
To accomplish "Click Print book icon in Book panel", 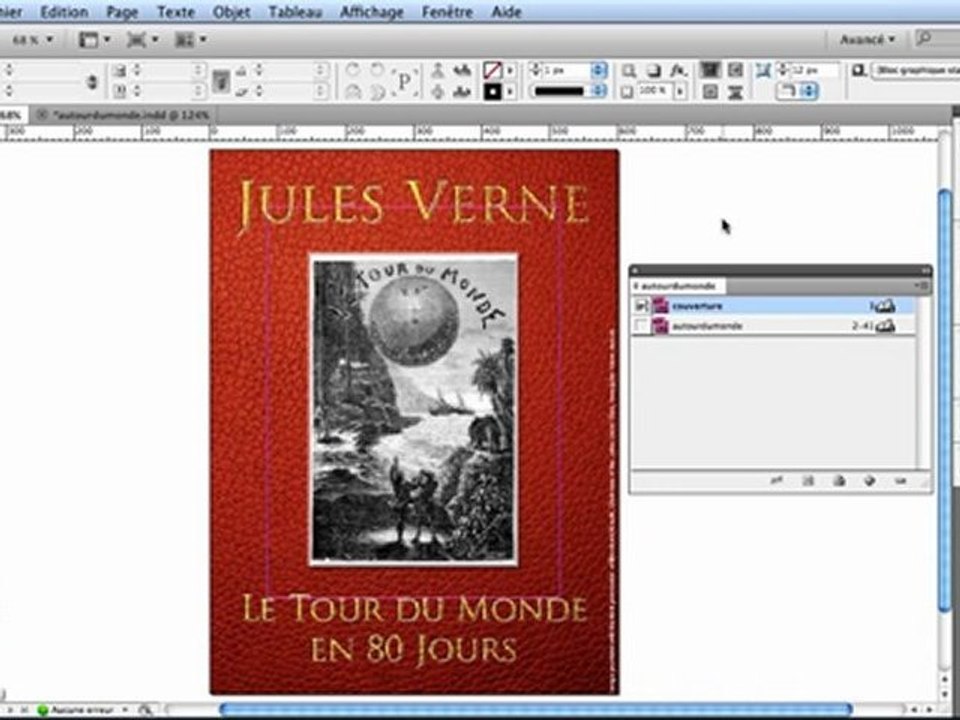I will click(839, 481).
